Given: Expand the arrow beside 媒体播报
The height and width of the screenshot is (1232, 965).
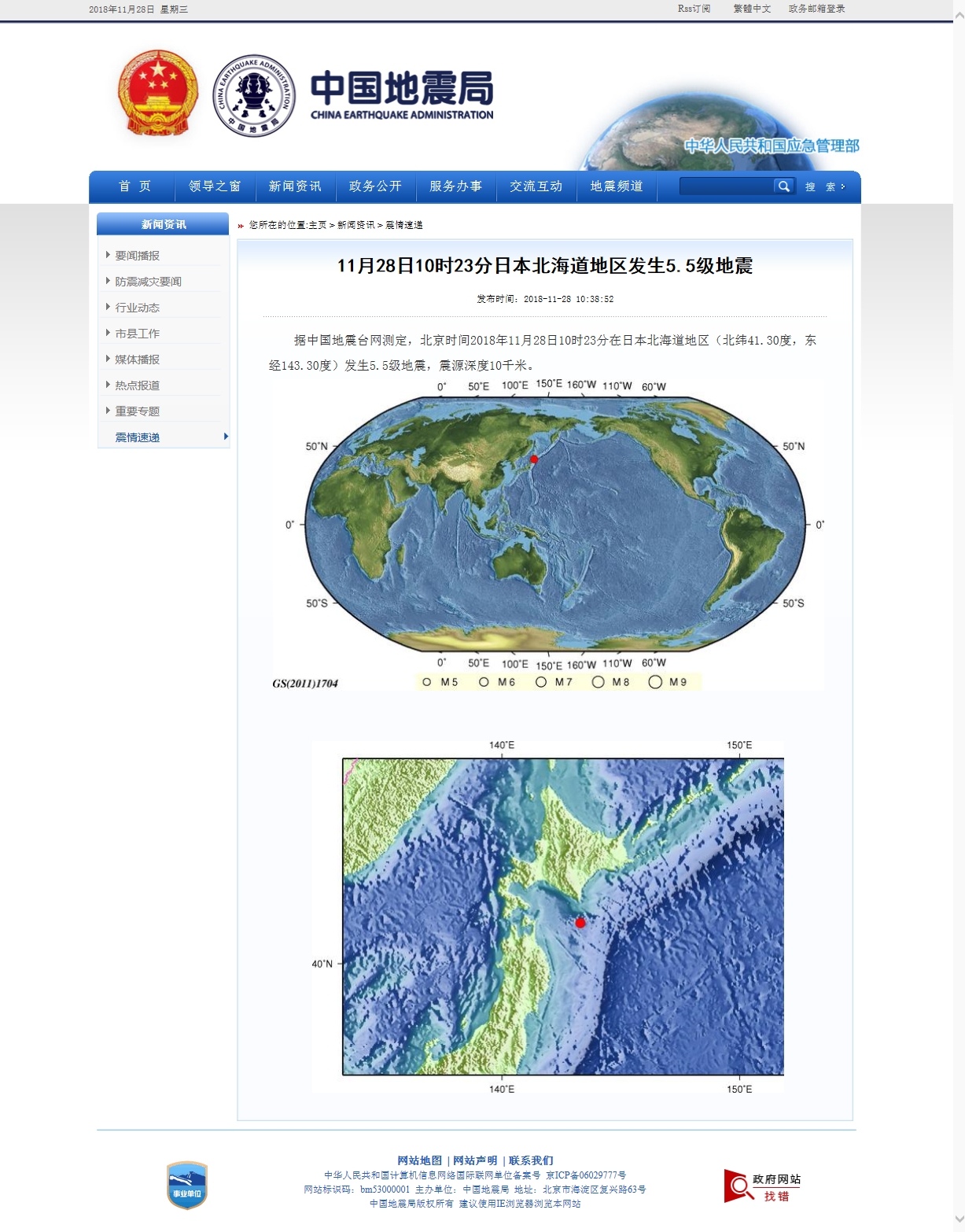Looking at the screenshot, I should tap(108, 359).
